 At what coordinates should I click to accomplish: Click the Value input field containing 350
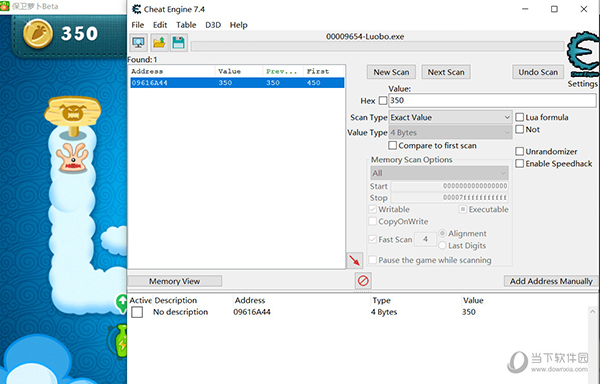pos(492,100)
